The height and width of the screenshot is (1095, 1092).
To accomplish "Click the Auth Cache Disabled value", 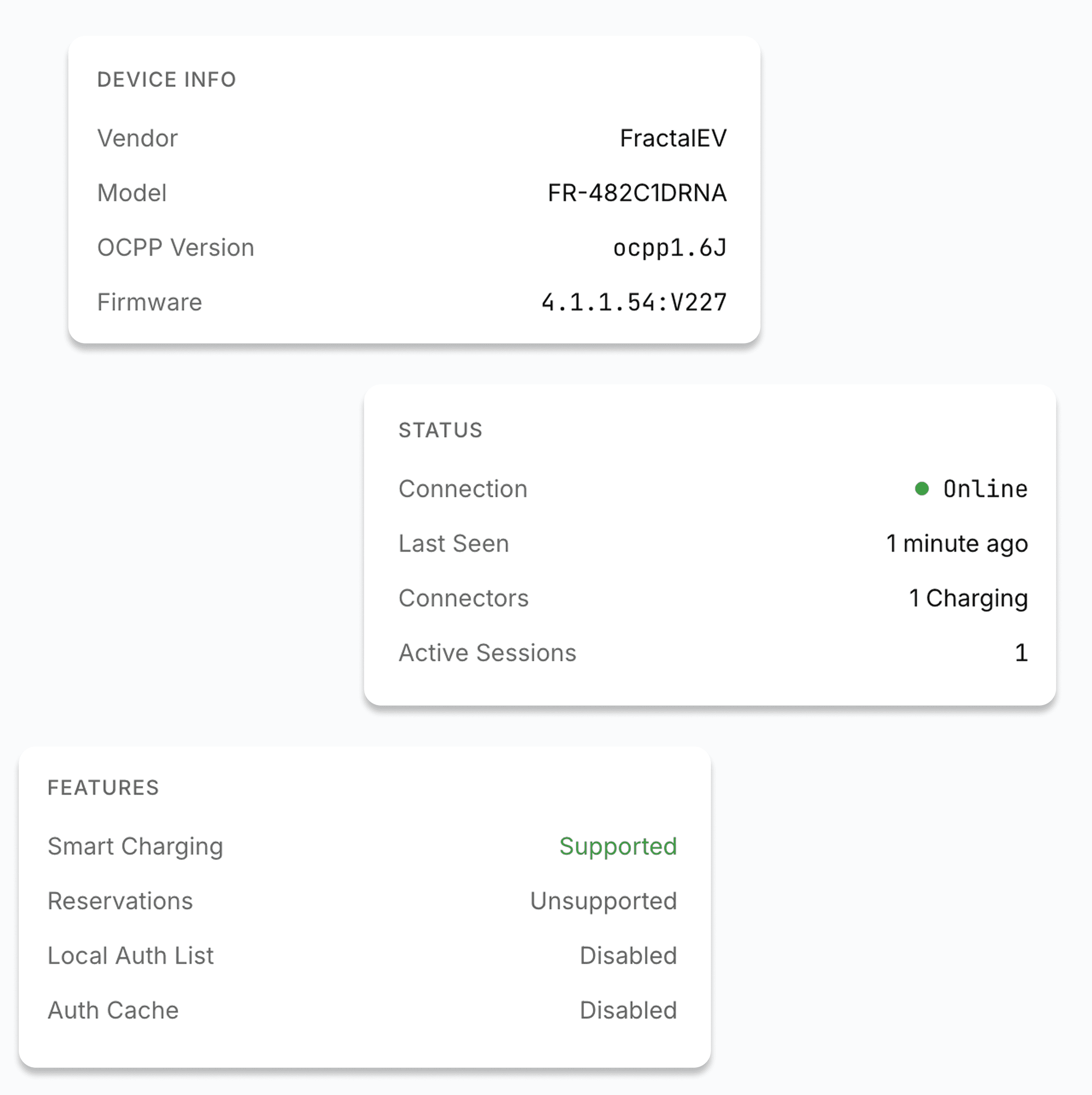I will tap(628, 1010).
